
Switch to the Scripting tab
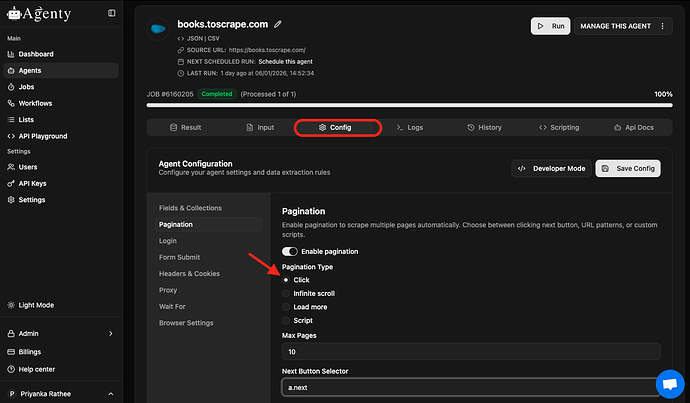pos(559,128)
